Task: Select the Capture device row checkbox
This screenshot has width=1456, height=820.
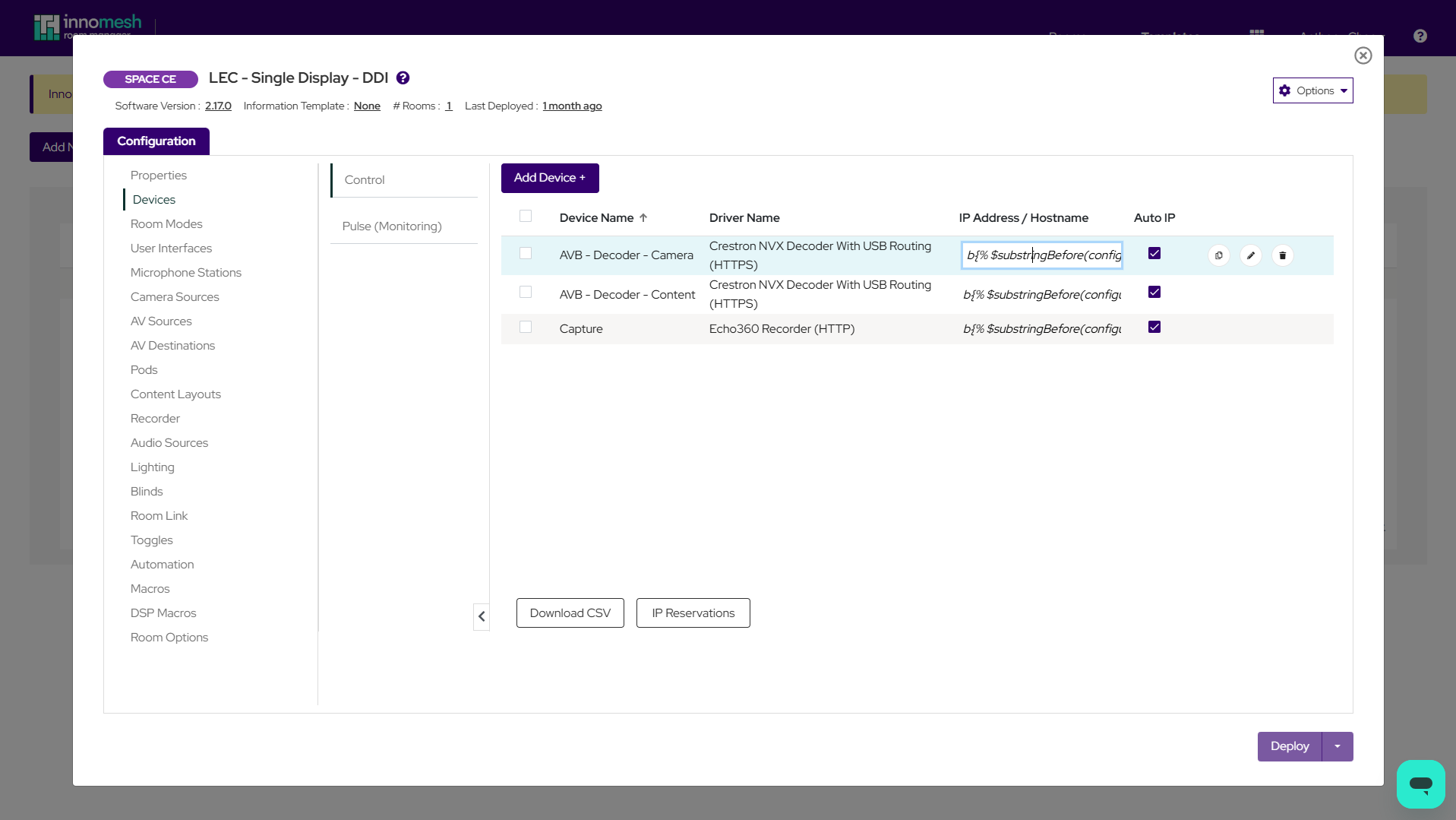Action: point(526,327)
